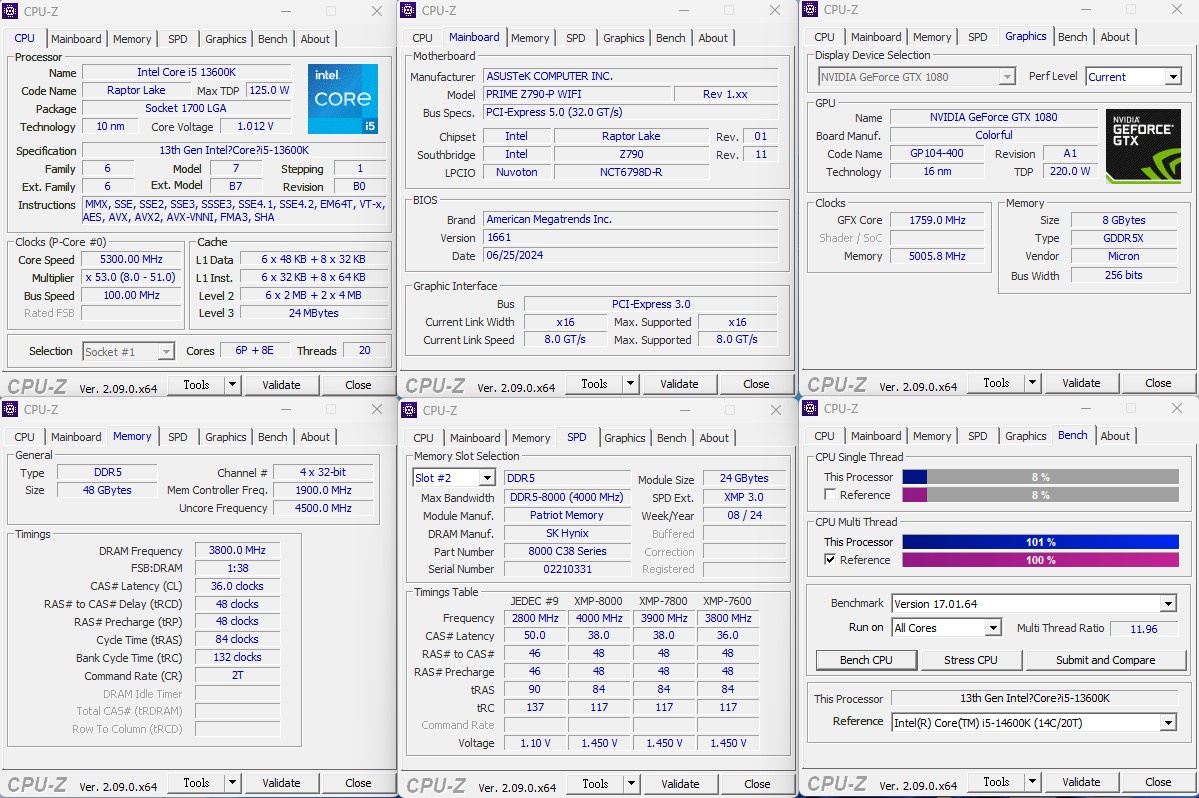This screenshot has height=798, width=1199.
Task: Click the CAS# Latency value 36.0 clocks
Action: pos(237,586)
